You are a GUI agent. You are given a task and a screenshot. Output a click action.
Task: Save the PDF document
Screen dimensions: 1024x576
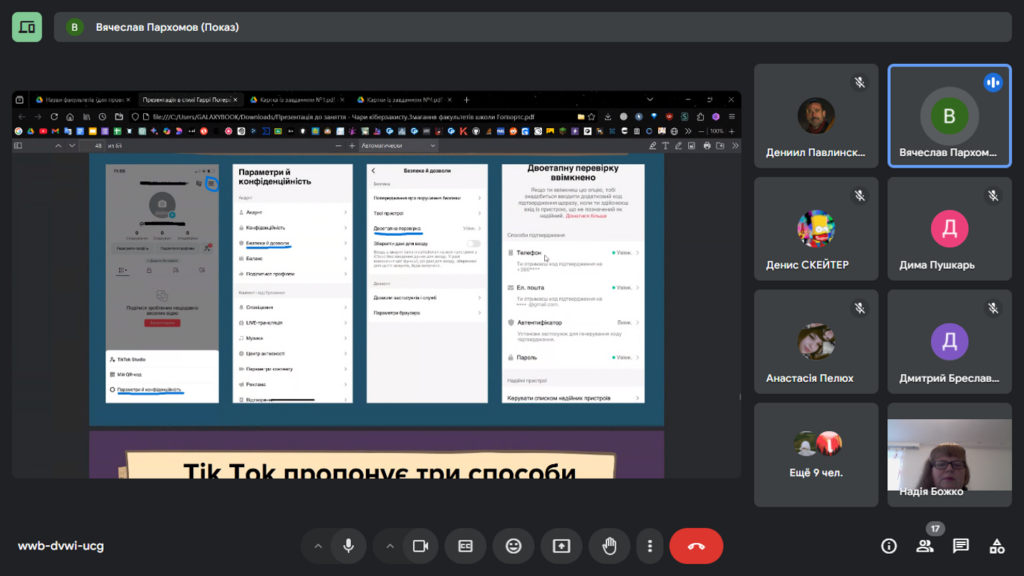tap(720, 146)
